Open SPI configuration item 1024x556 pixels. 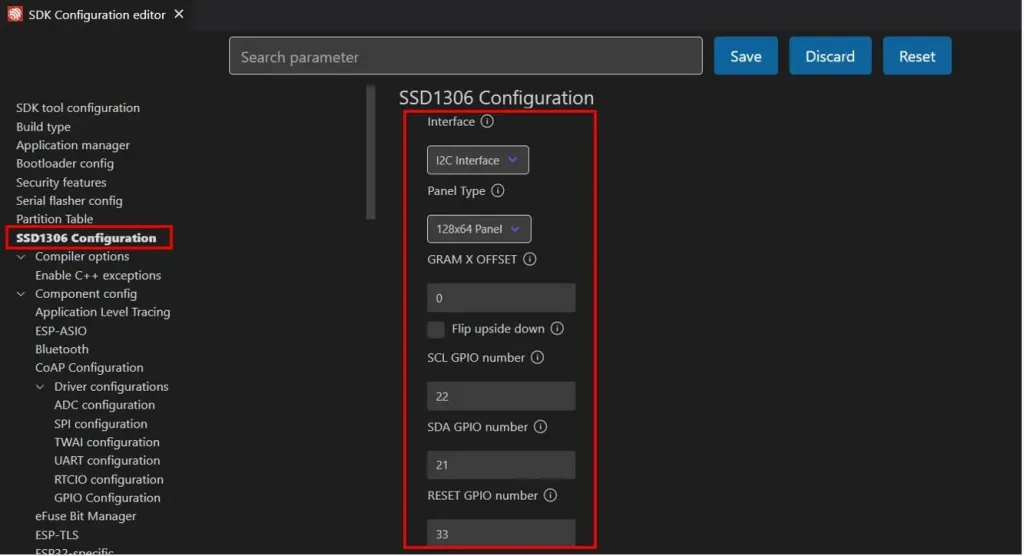coord(101,424)
